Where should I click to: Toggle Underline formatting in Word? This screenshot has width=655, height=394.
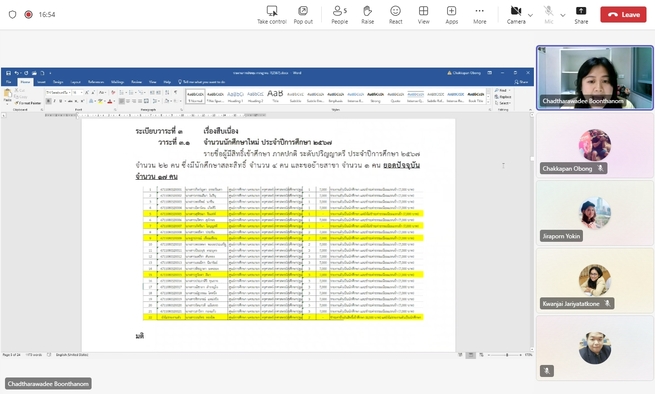tap(61, 101)
